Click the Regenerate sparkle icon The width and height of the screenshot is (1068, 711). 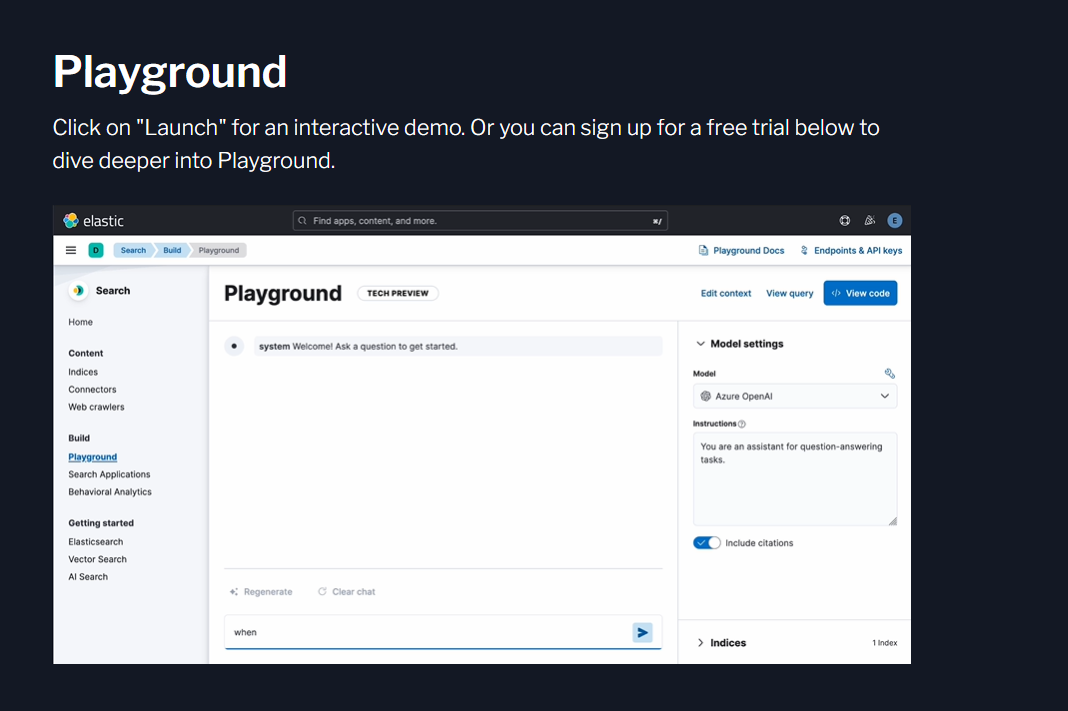click(x=234, y=591)
